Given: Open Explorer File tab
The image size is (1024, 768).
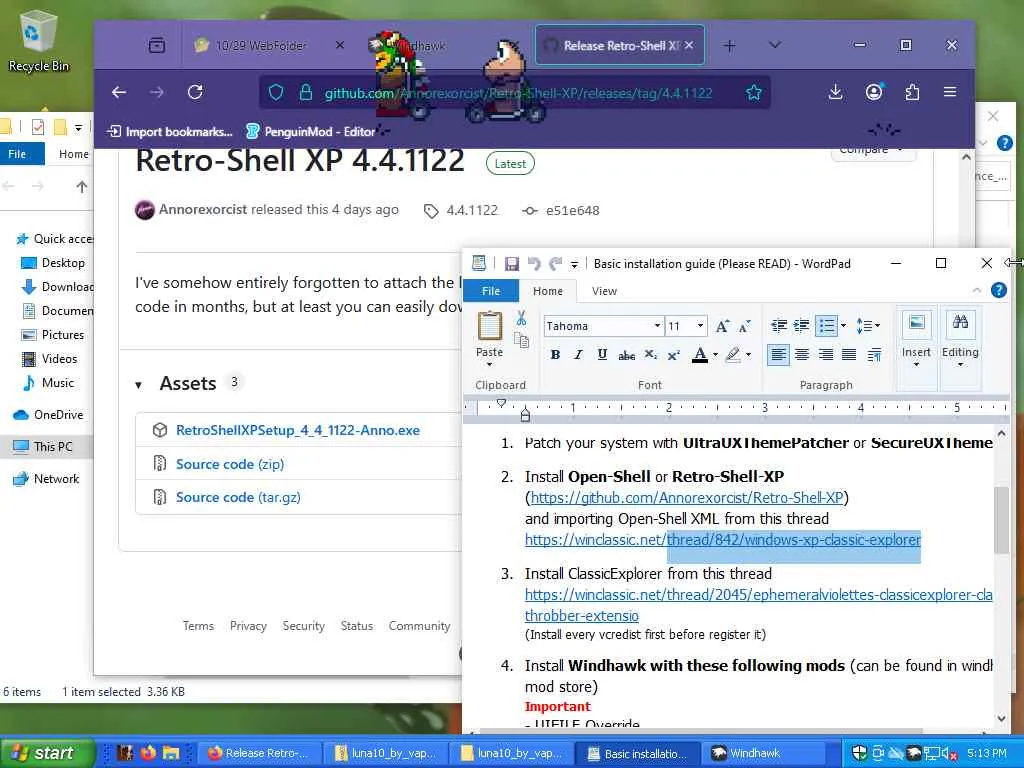Looking at the screenshot, I should coord(18,153).
